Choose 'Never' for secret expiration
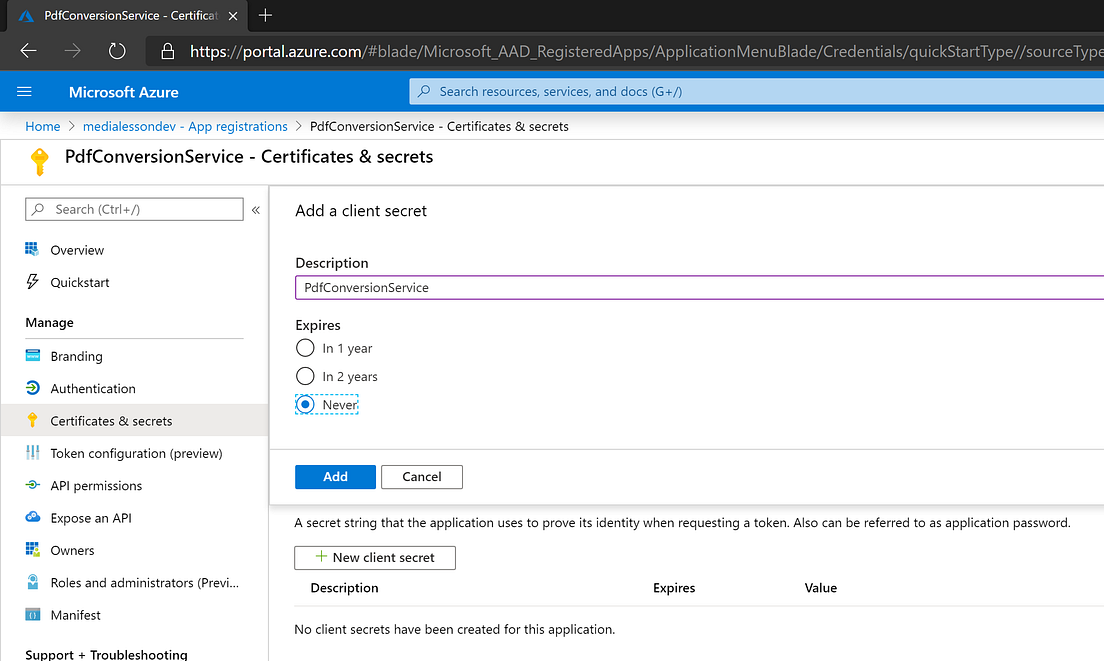The image size is (1104, 661). (x=306, y=404)
